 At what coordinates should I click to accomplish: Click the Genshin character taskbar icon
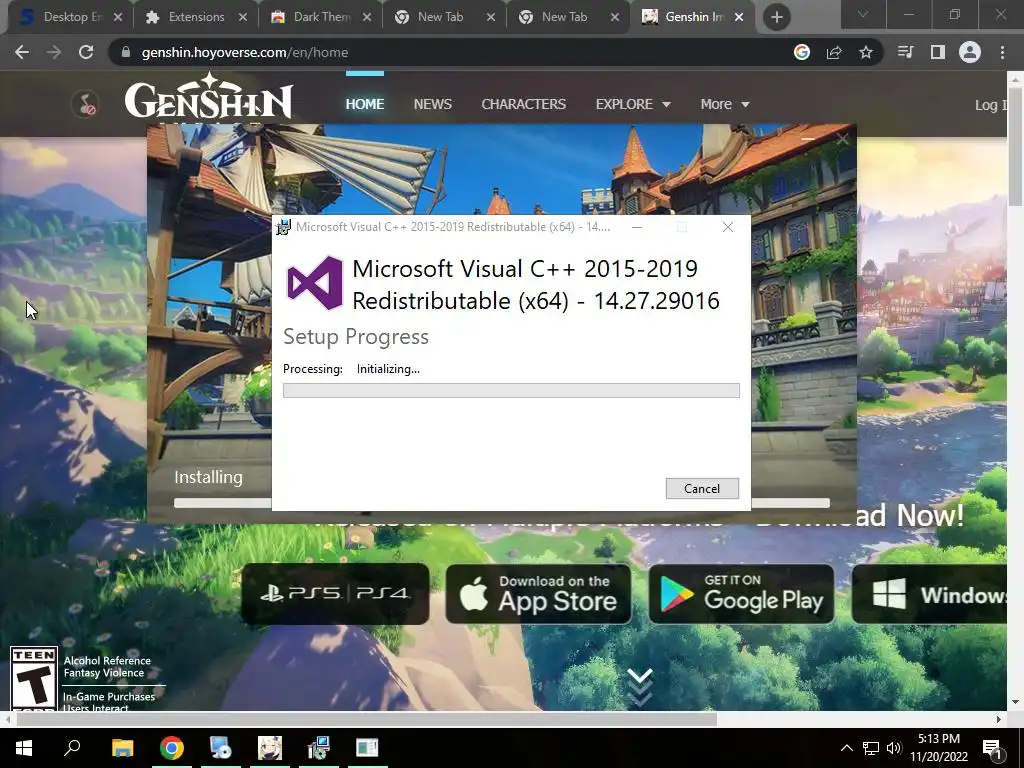[x=270, y=748]
